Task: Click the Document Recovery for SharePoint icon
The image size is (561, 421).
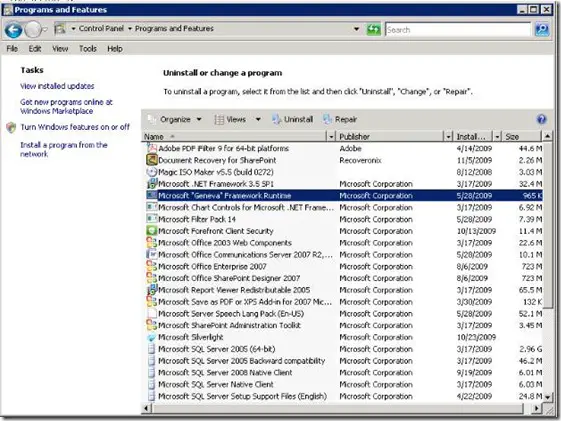Action: tap(152, 160)
